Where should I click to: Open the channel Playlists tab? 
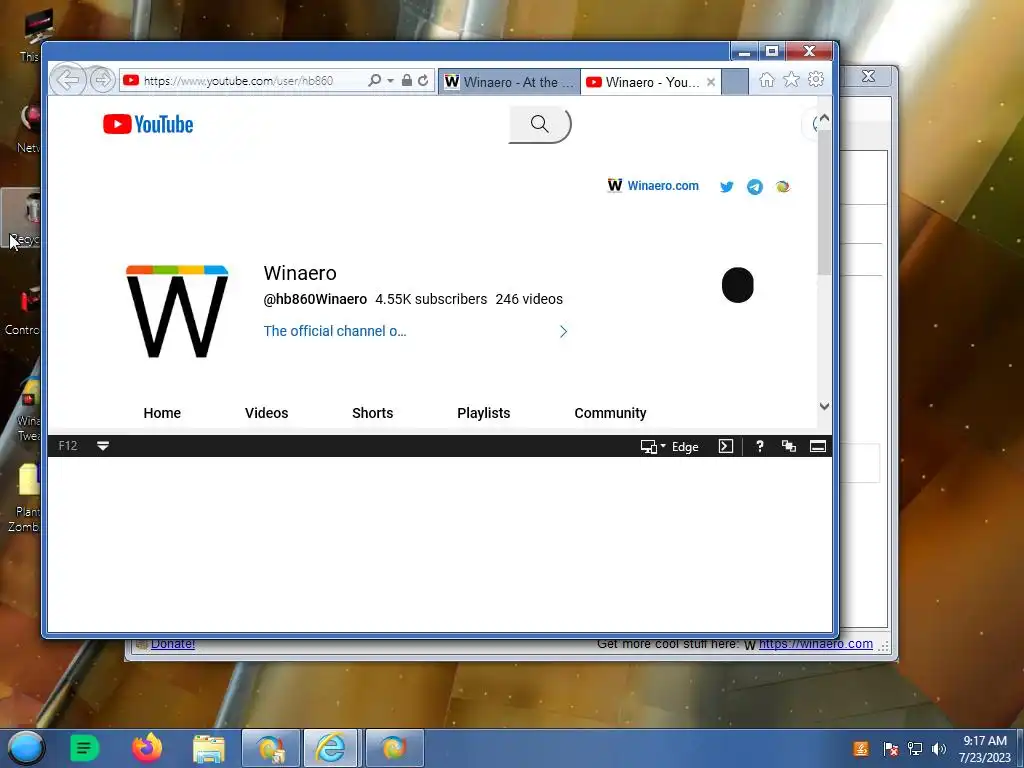(x=483, y=413)
